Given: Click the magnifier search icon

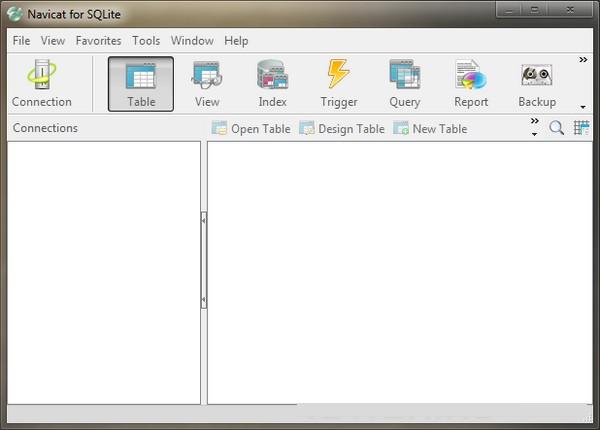Looking at the screenshot, I should 557,128.
